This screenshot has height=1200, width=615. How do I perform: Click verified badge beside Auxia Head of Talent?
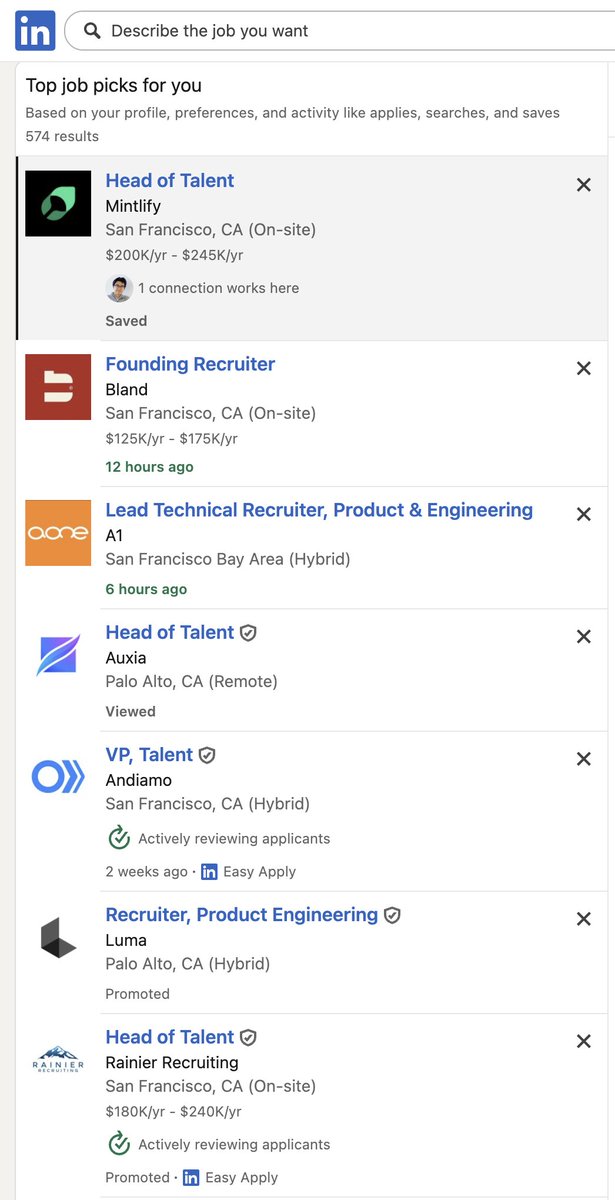pos(249,633)
